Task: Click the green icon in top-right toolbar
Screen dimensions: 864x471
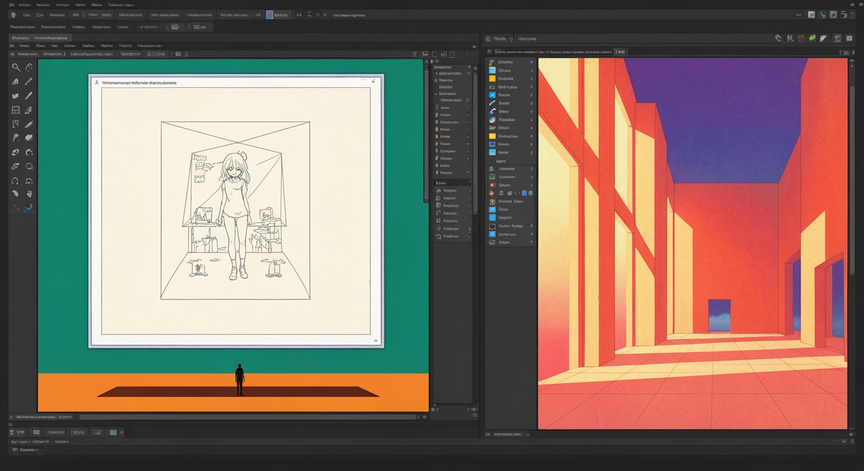Action: pos(812,39)
